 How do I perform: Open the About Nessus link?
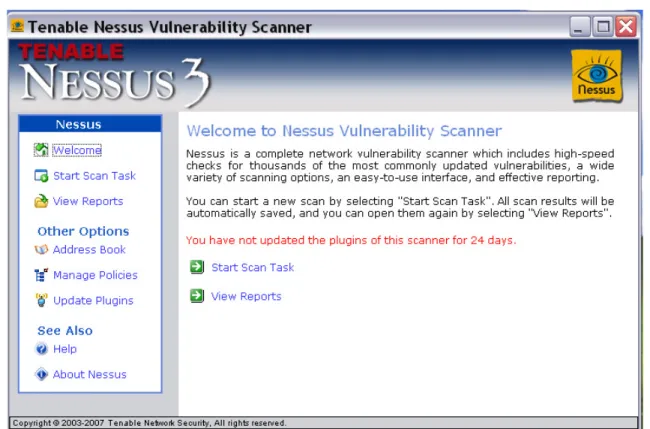pyautogui.click(x=90, y=374)
